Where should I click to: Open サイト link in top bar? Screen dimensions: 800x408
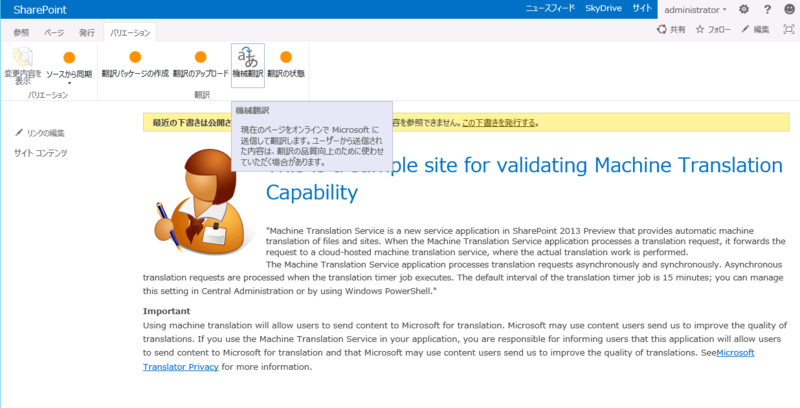(642, 8)
